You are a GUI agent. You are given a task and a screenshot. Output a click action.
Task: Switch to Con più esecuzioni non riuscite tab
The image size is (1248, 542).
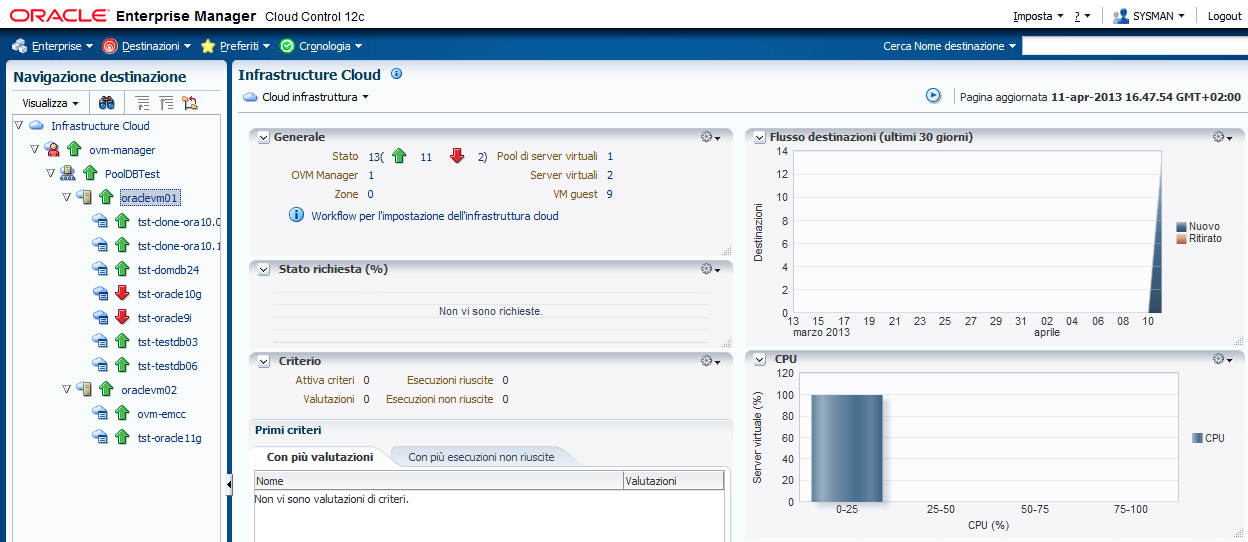pos(480,457)
